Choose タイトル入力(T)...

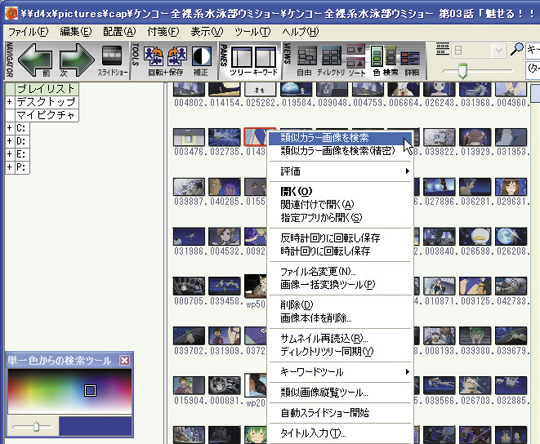[x=340, y=433]
